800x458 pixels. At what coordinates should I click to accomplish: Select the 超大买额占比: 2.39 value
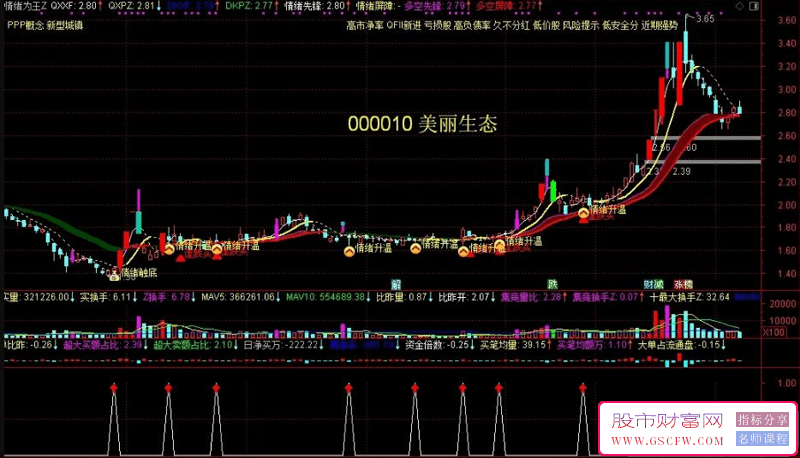(105, 345)
